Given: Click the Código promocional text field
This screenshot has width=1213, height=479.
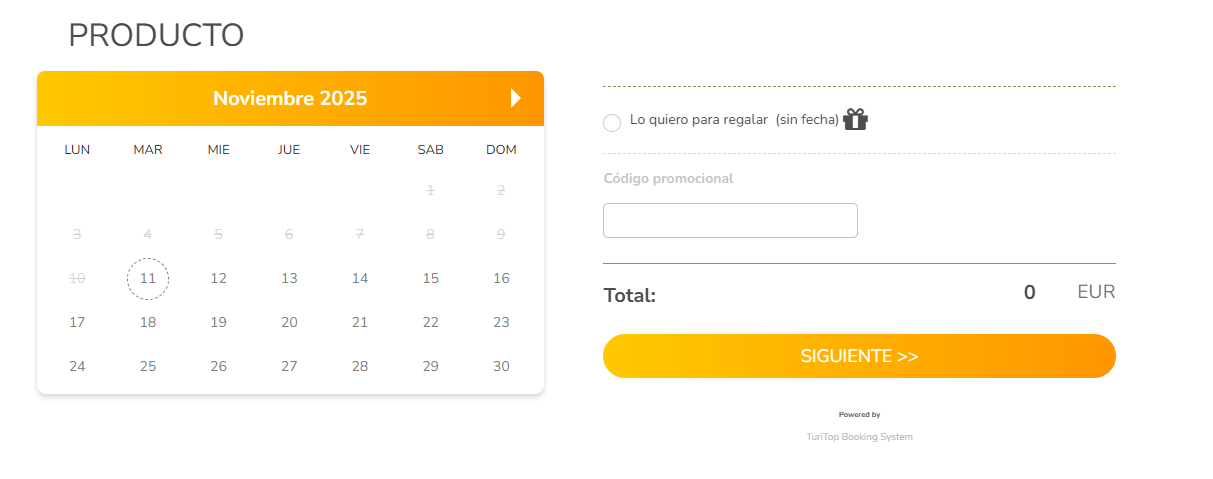Looking at the screenshot, I should pyautogui.click(x=730, y=221).
